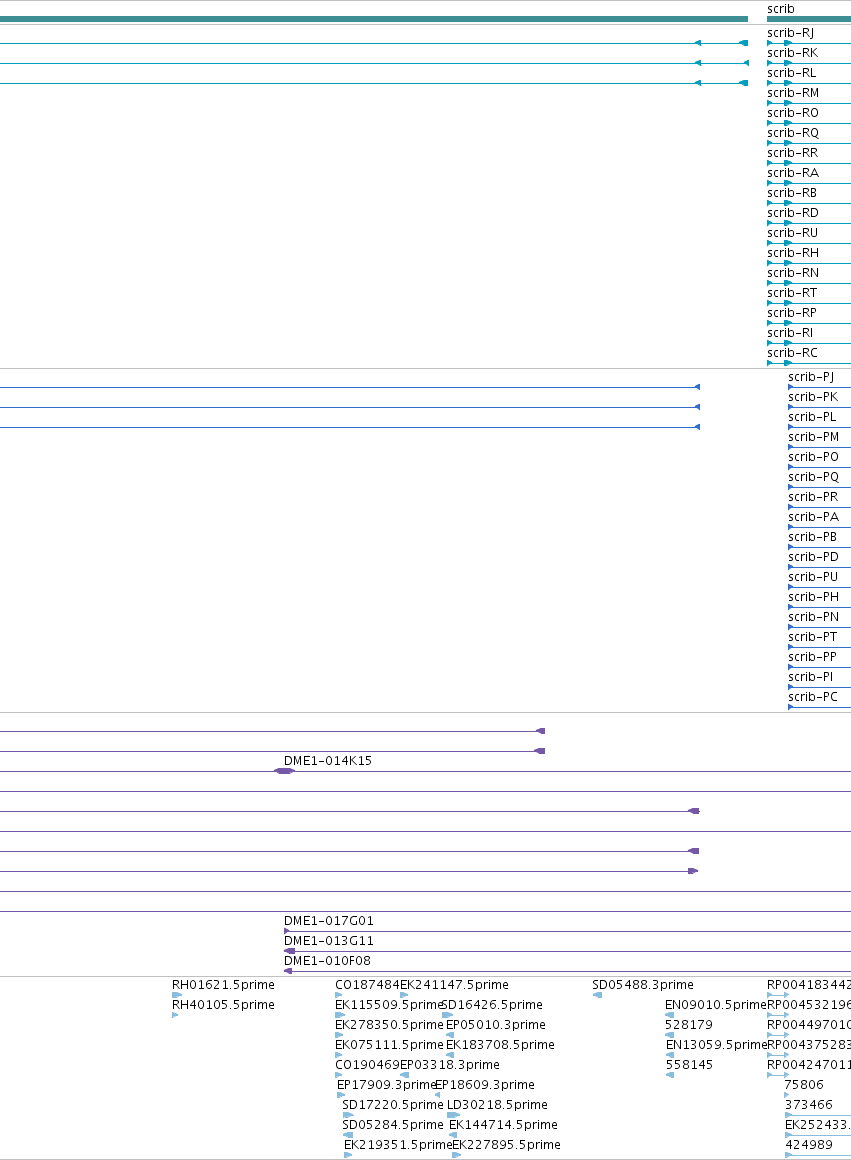Open EST EK115509.5prime
The image size is (851, 1160).
[x=388, y=1005]
